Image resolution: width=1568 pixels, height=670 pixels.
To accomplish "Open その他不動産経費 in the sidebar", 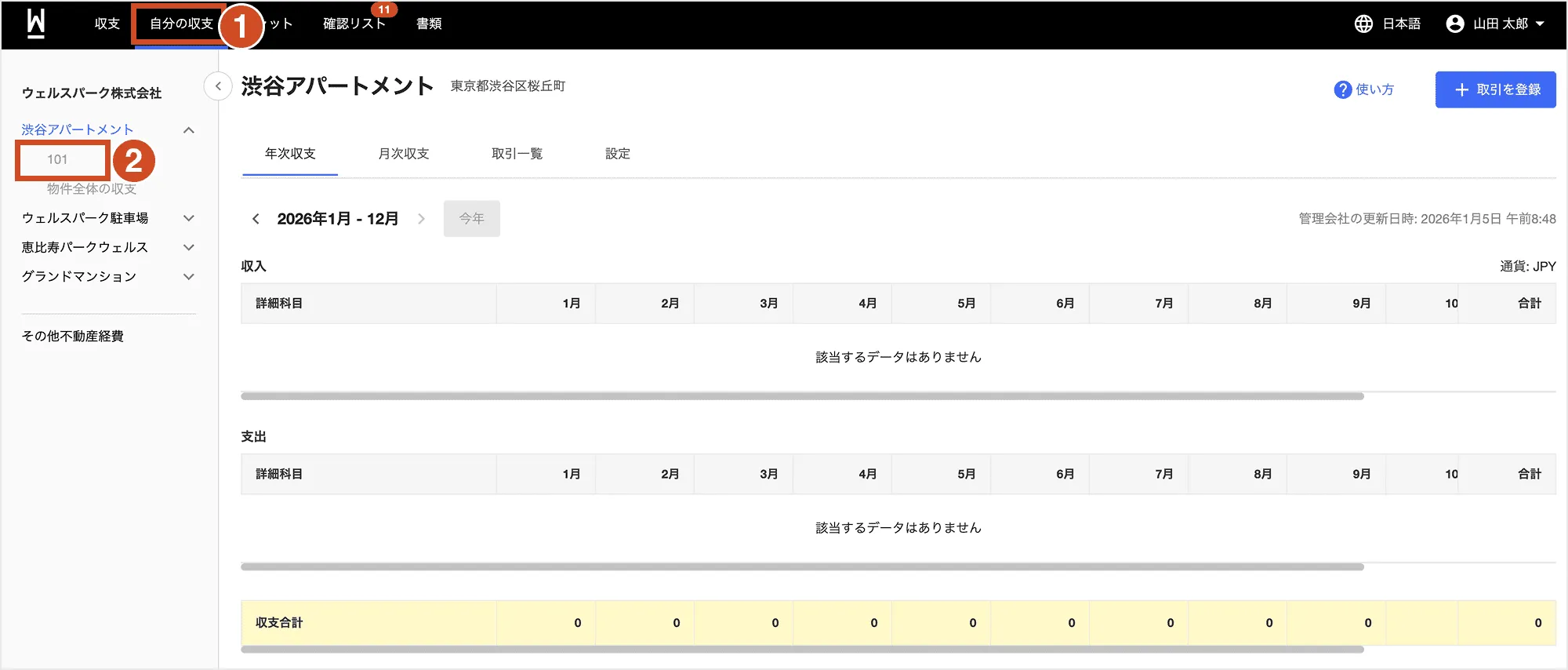I will coord(72,336).
